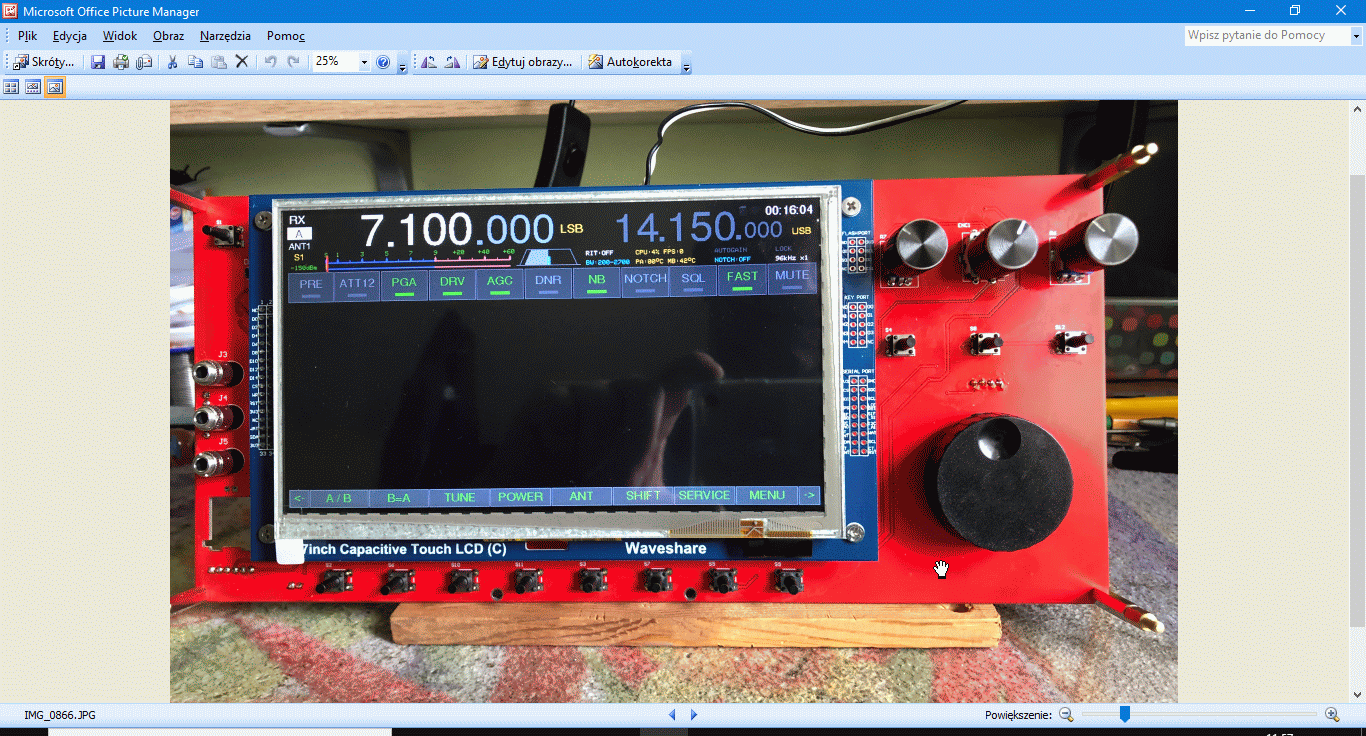Rotate the image left

click(429, 62)
